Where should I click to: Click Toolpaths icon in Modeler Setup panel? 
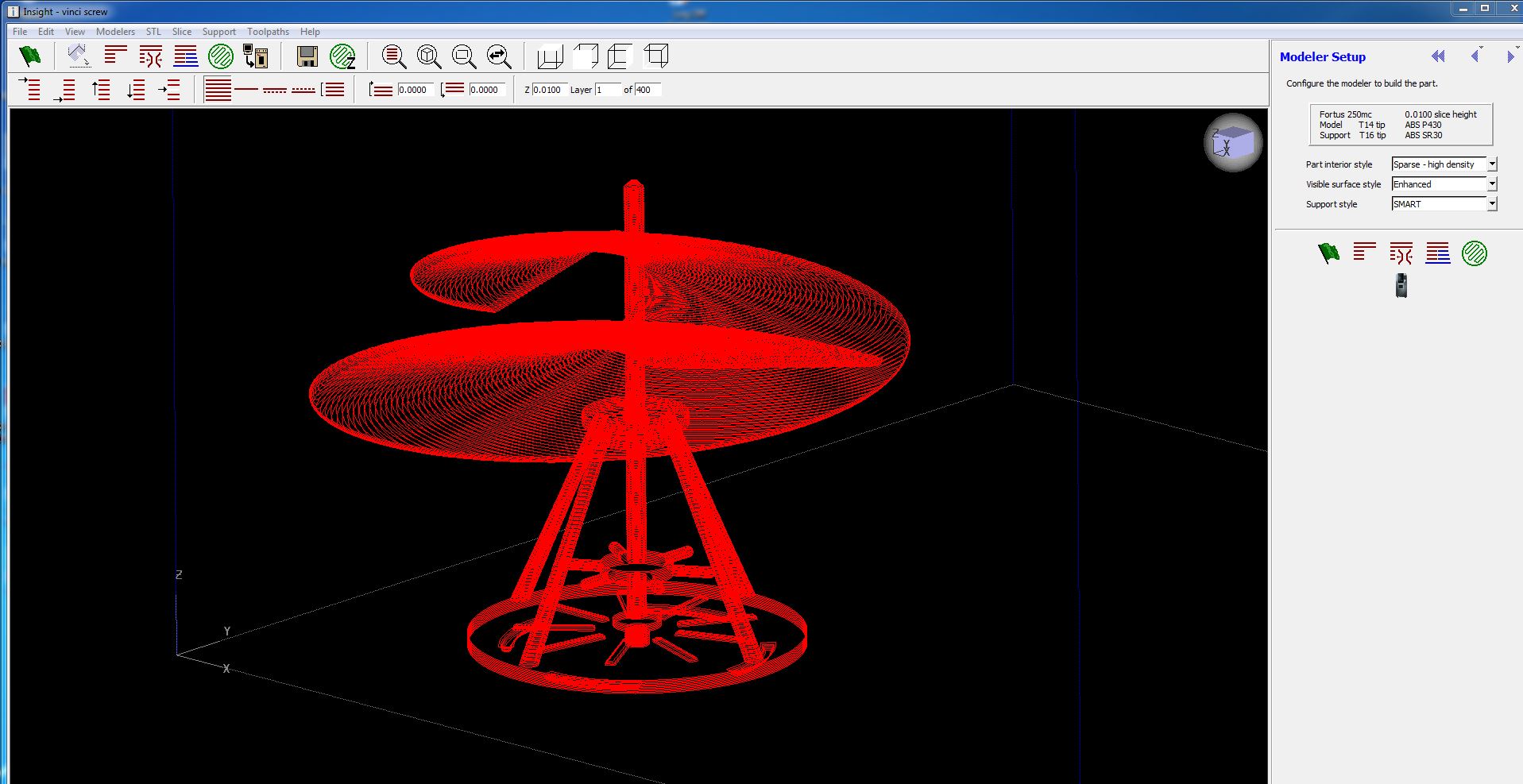pos(1475,253)
